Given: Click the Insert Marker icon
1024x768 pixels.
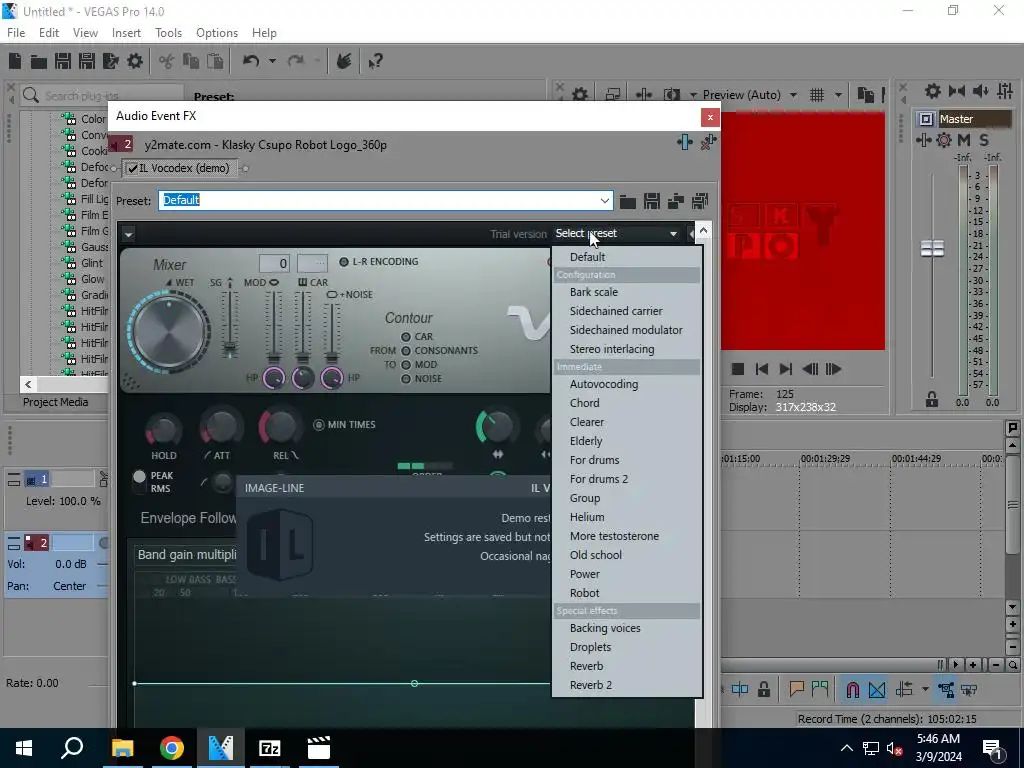Looking at the screenshot, I should coord(796,689).
